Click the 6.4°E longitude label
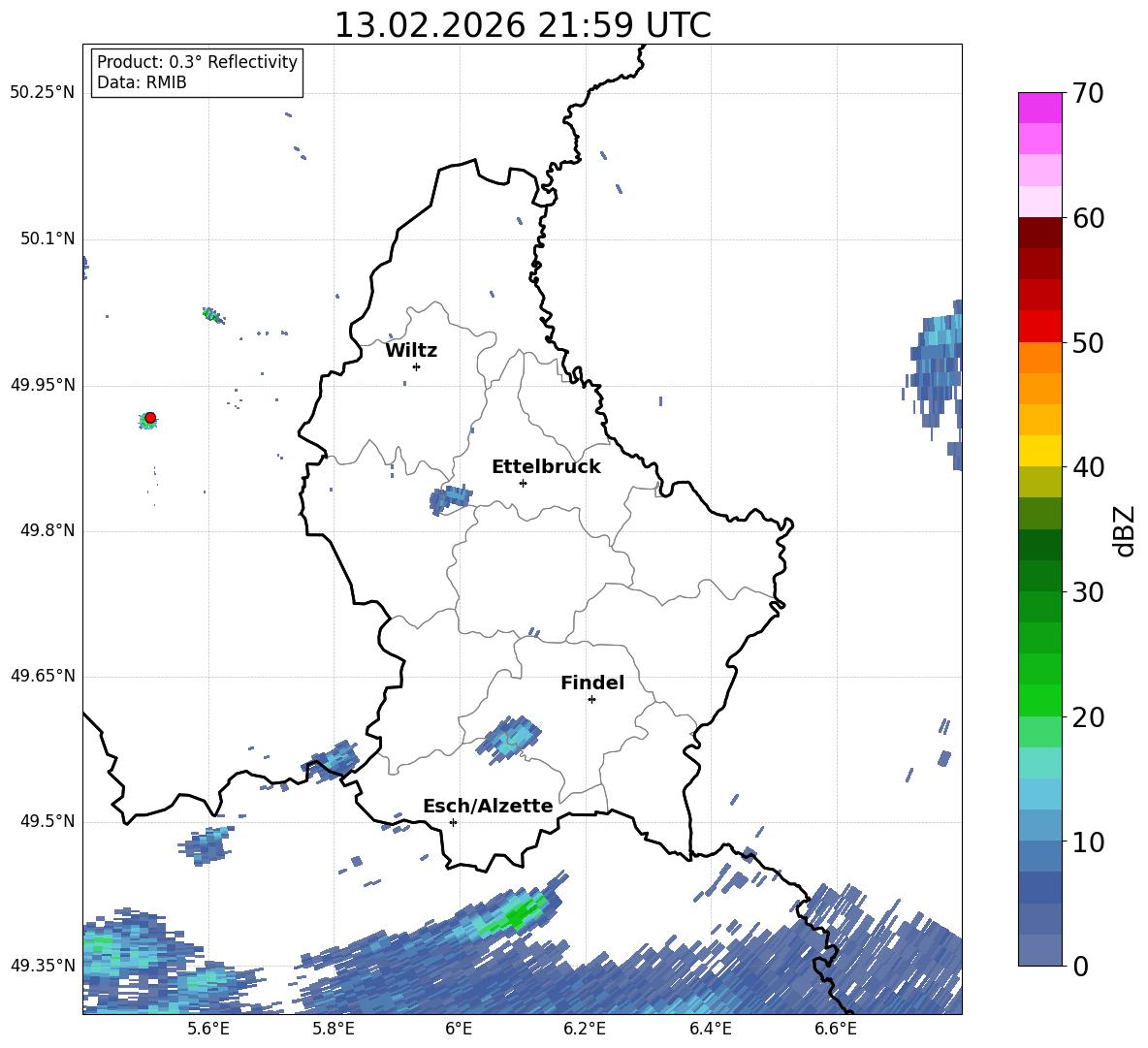 click(710, 1029)
